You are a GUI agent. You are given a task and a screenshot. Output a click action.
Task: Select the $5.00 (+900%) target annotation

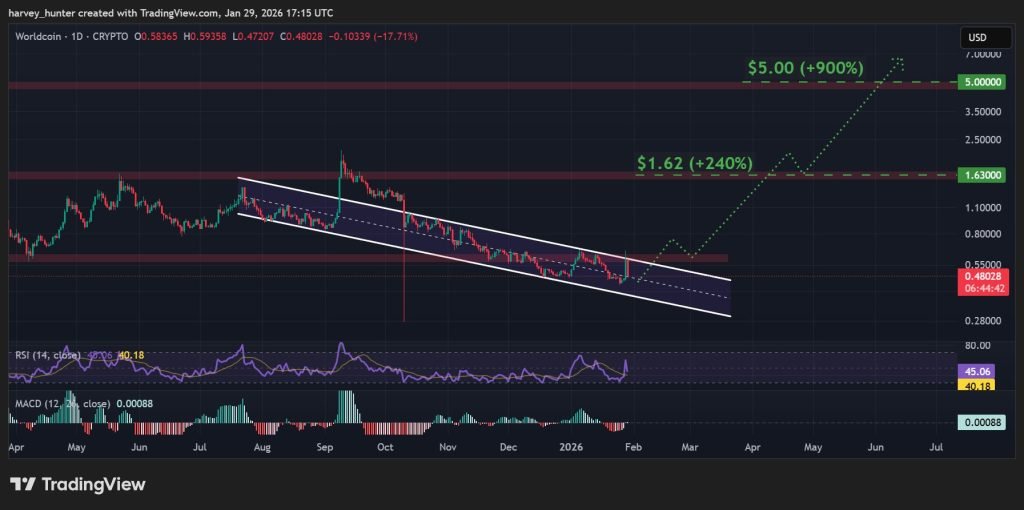coord(805,68)
